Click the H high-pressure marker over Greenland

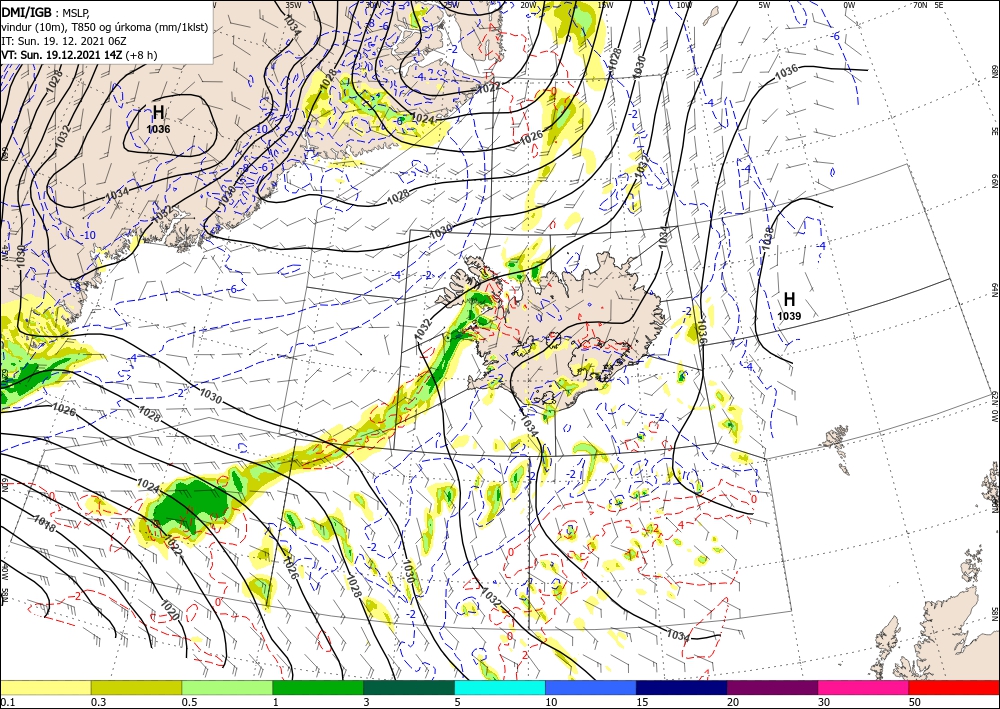click(158, 113)
